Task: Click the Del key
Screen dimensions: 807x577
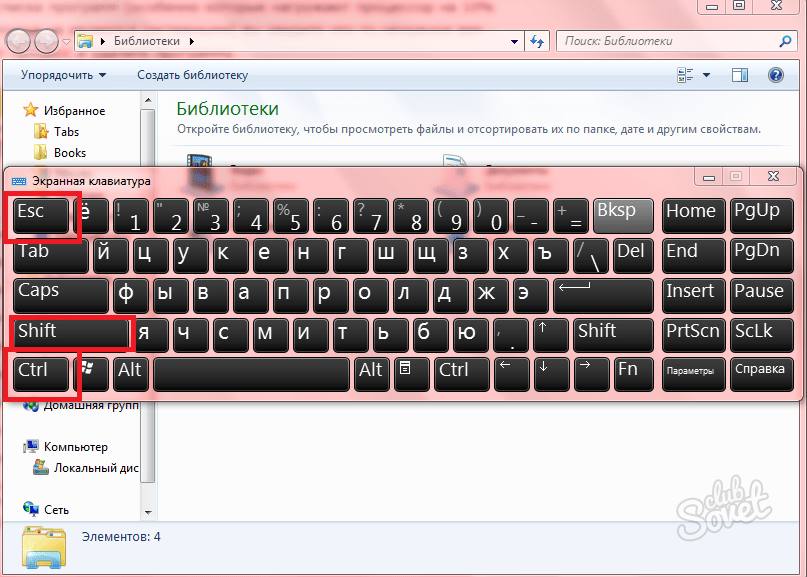Action: [633, 256]
